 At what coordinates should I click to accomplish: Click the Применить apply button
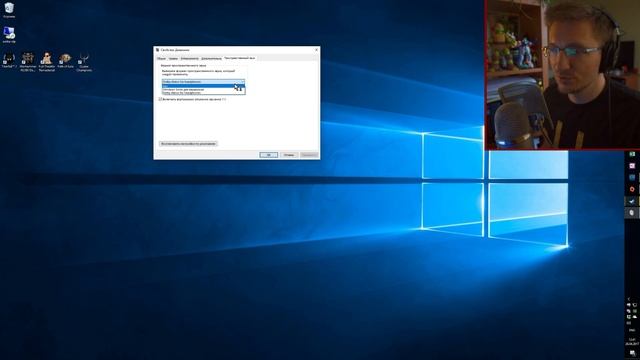(x=309, y=155)
